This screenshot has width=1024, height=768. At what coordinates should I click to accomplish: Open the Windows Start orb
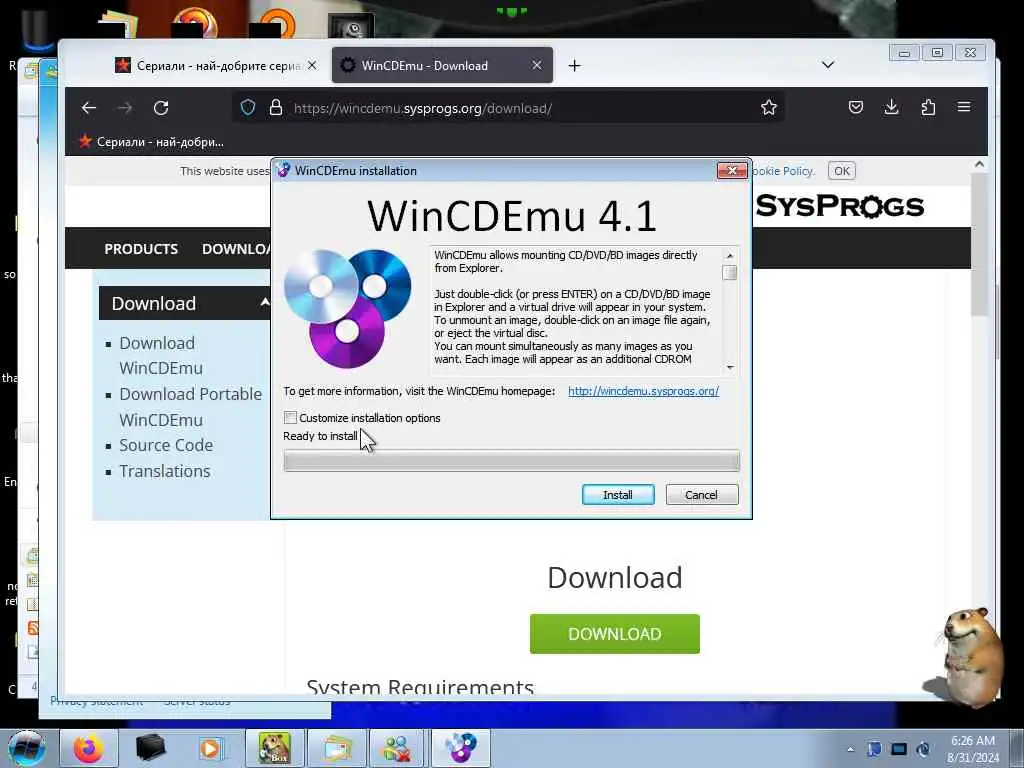27,748
